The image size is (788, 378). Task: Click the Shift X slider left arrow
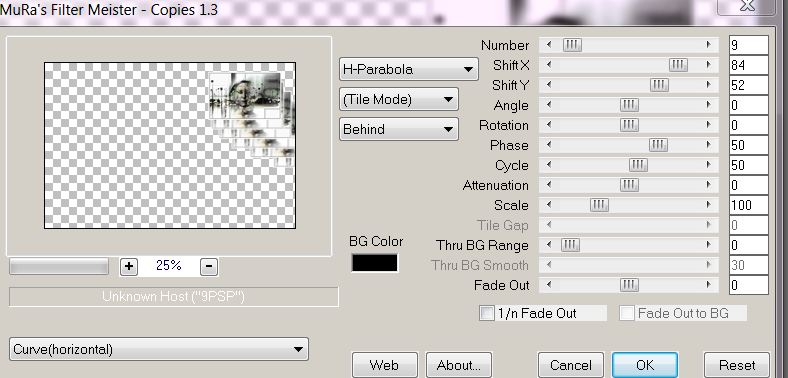tap(549, 65)
